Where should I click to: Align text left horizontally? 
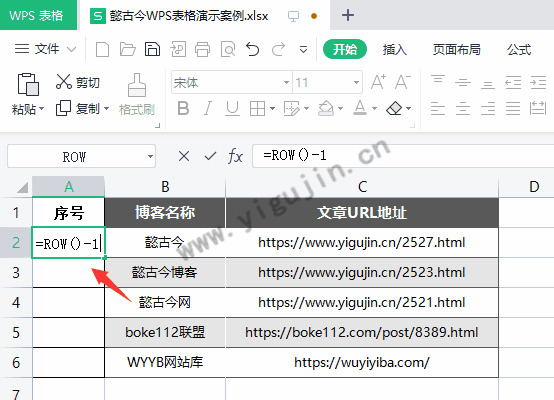click(438, 108)
